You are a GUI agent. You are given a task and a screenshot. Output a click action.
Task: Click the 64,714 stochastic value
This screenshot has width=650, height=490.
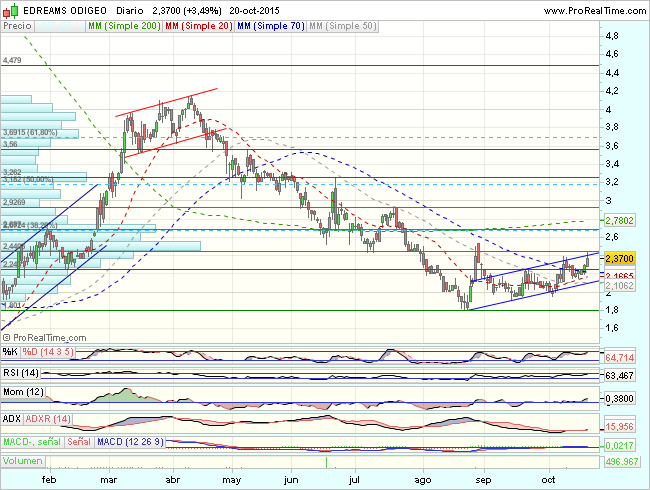(619, 357)
